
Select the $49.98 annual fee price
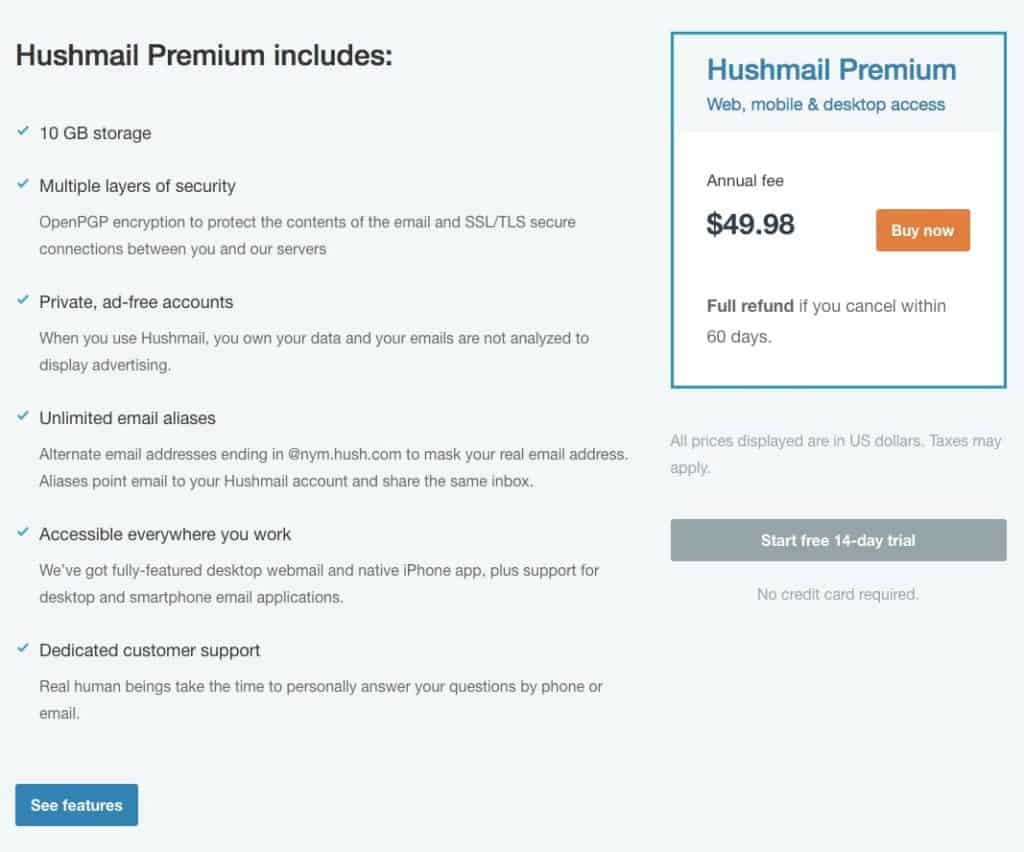point(750,224)
